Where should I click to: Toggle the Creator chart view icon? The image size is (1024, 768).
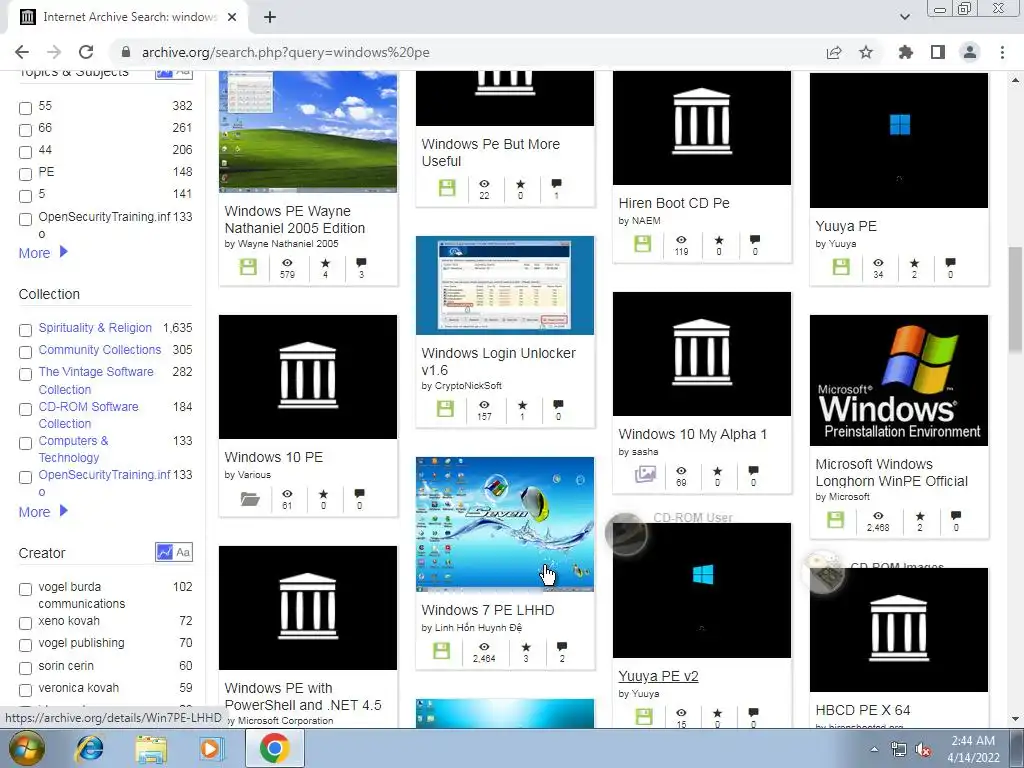click(x=164, y=552)
